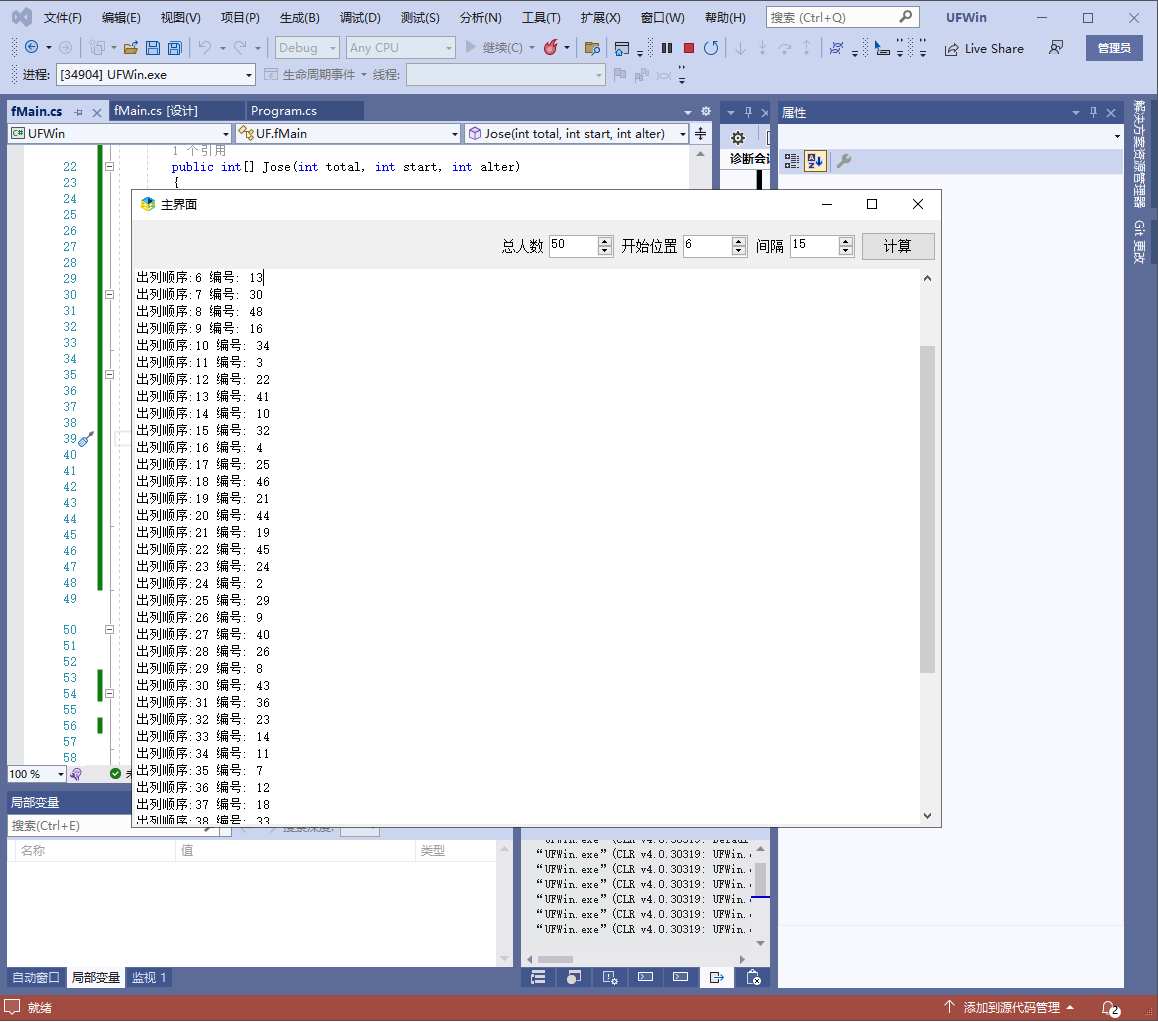The width and height of the screenshot is (1158, 1022).
Task: Click the IntelliCode icon beside zoom level
Action: [x=76, y=774]
